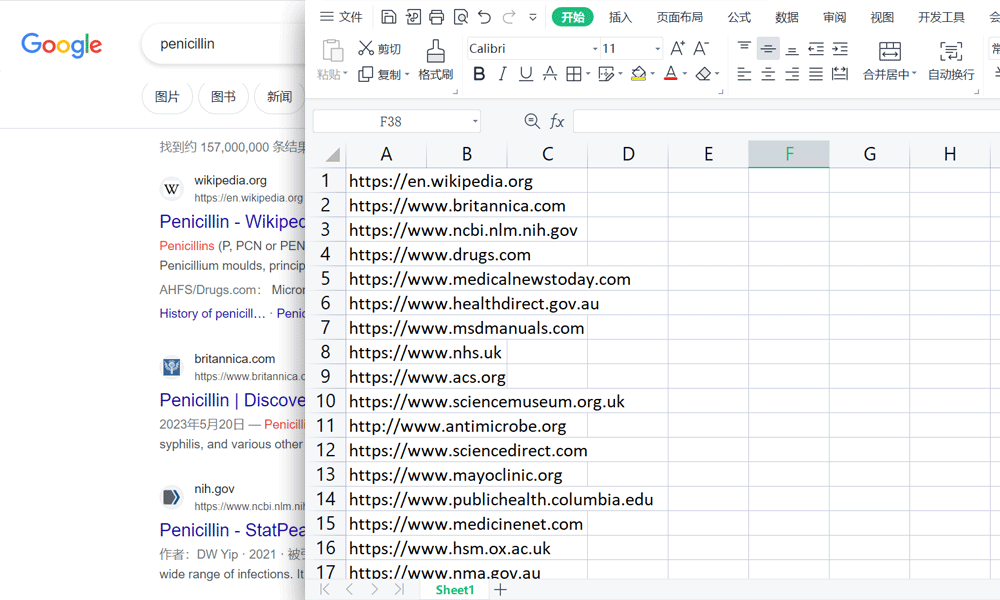Click the red font color A icon
1000x600 pixels.
(x=671, y=74)
